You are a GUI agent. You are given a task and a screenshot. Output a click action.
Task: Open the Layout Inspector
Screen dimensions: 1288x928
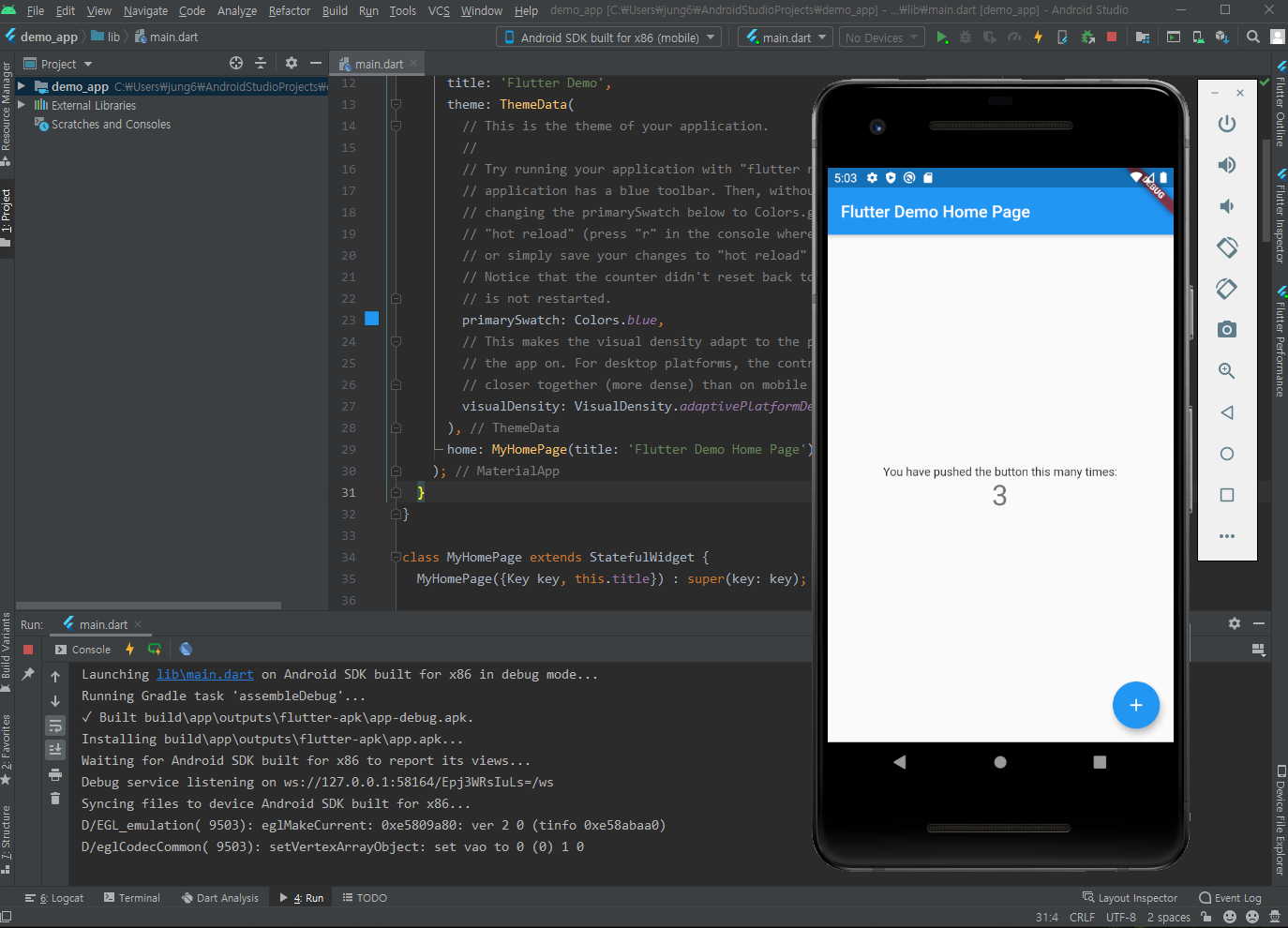click(1130, 897)
